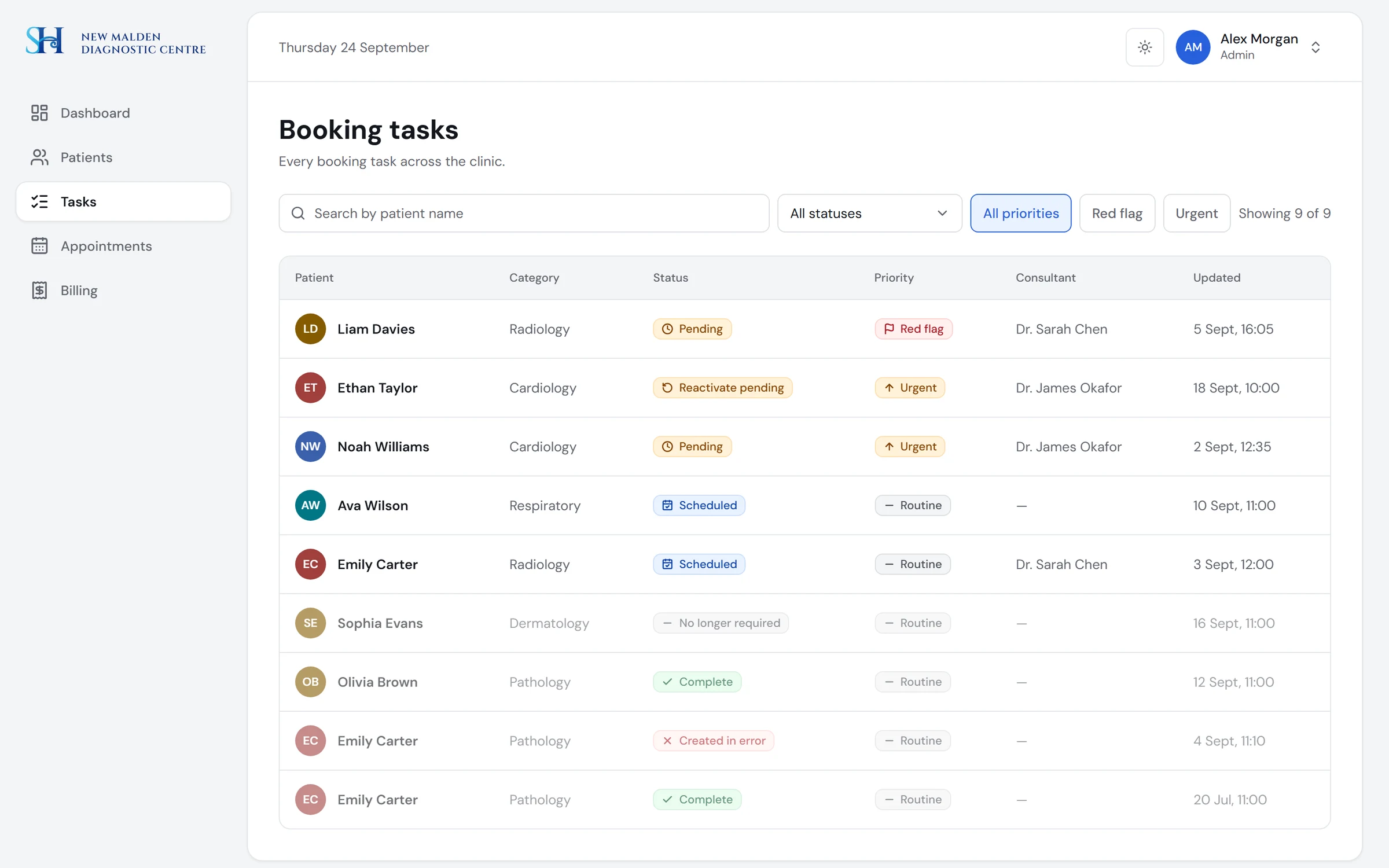This screenshot has width=1389, height=868.
Task: Open Noah Williams' booking task
Action: point(804,447)
